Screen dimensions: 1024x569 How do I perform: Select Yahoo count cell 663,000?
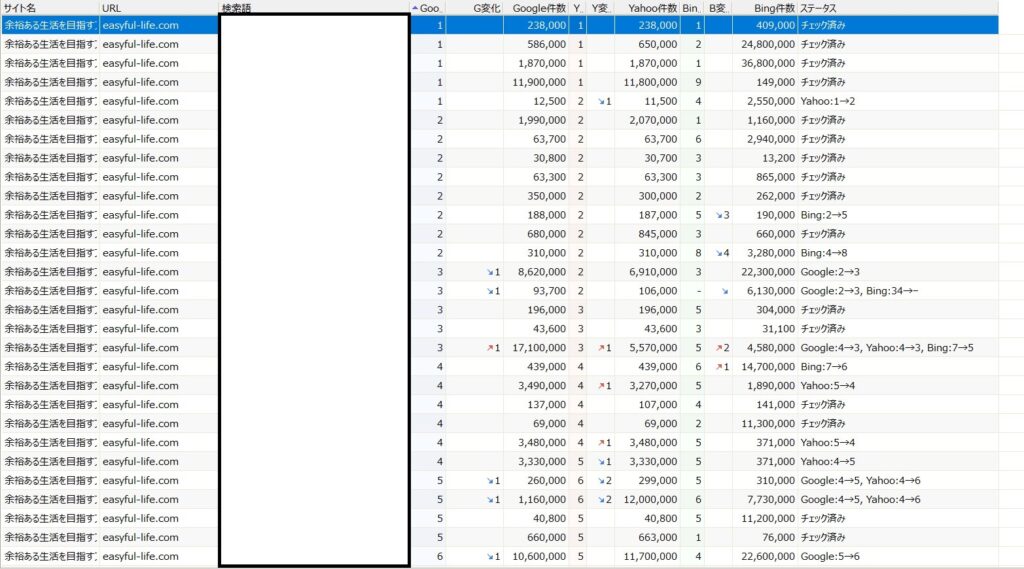pyautogui.click(x=658, y=537)
